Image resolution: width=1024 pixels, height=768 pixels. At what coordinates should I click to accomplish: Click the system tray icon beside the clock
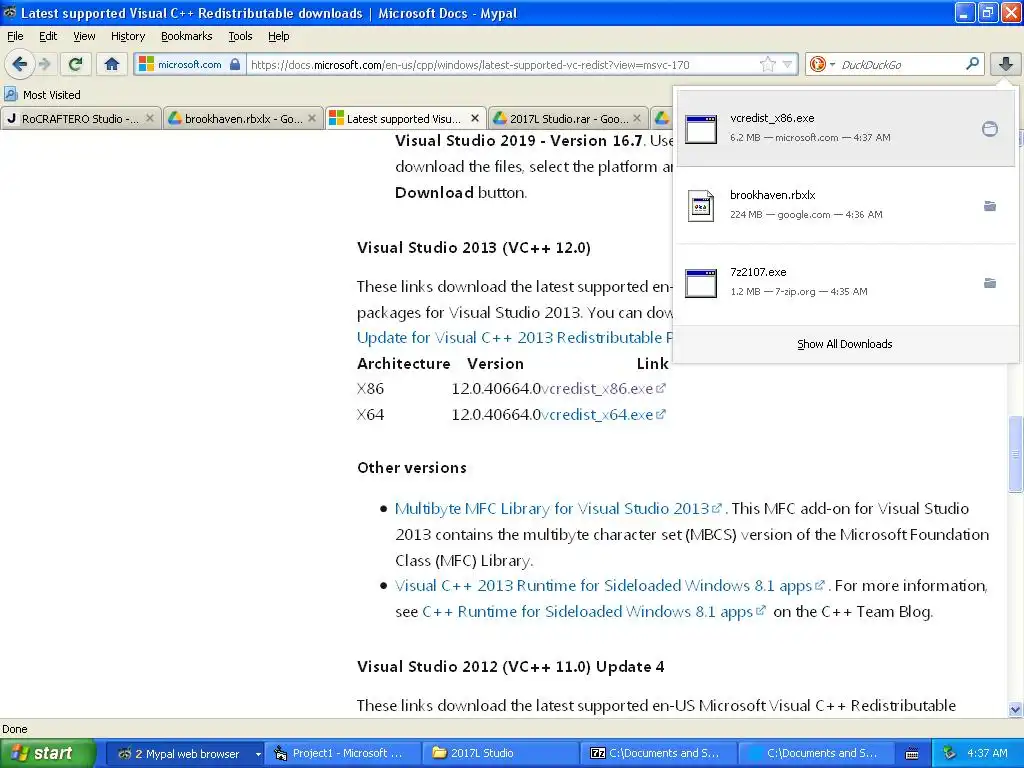[x=949, y=753]
